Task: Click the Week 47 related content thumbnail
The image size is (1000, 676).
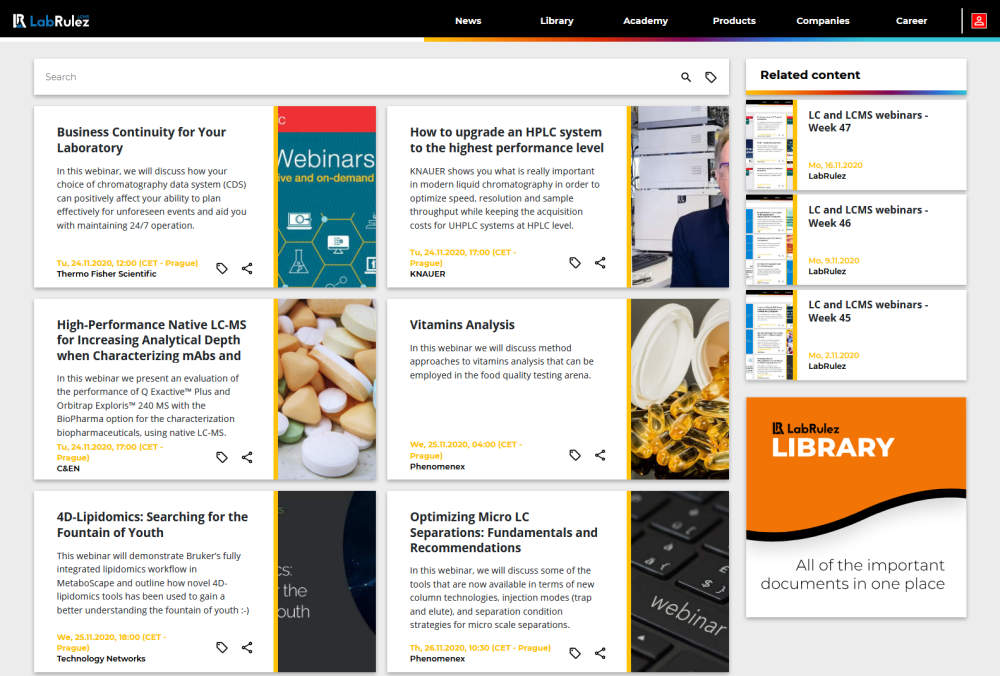Action: (770, 145)
